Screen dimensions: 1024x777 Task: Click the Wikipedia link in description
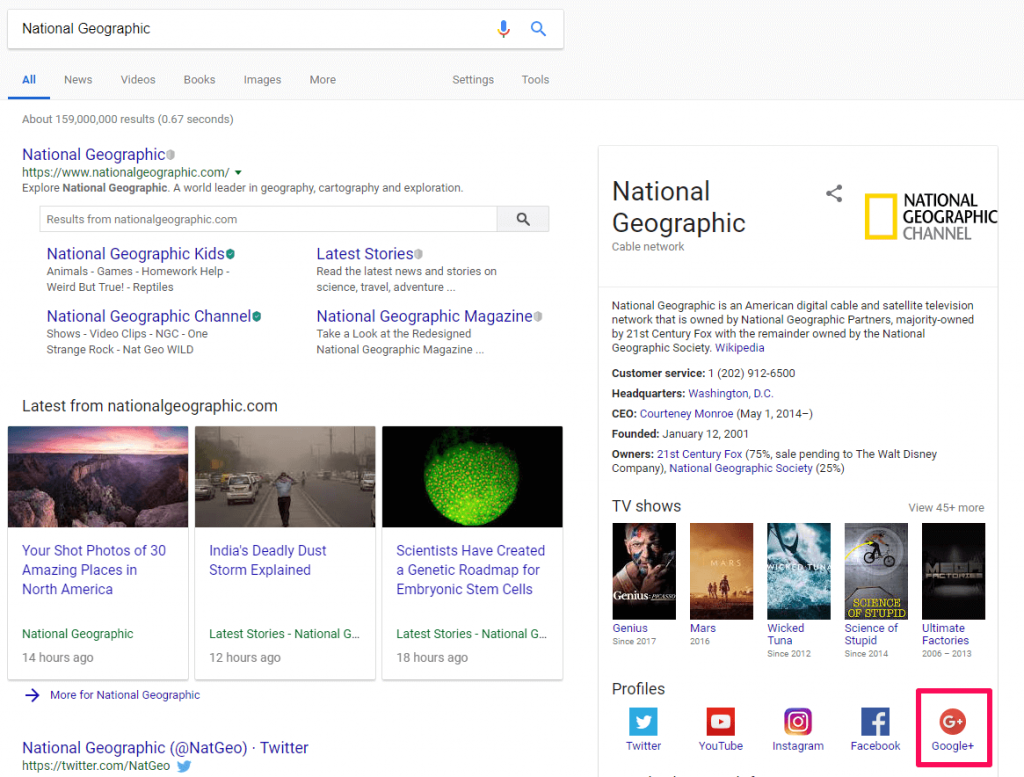tap(739, 348)
